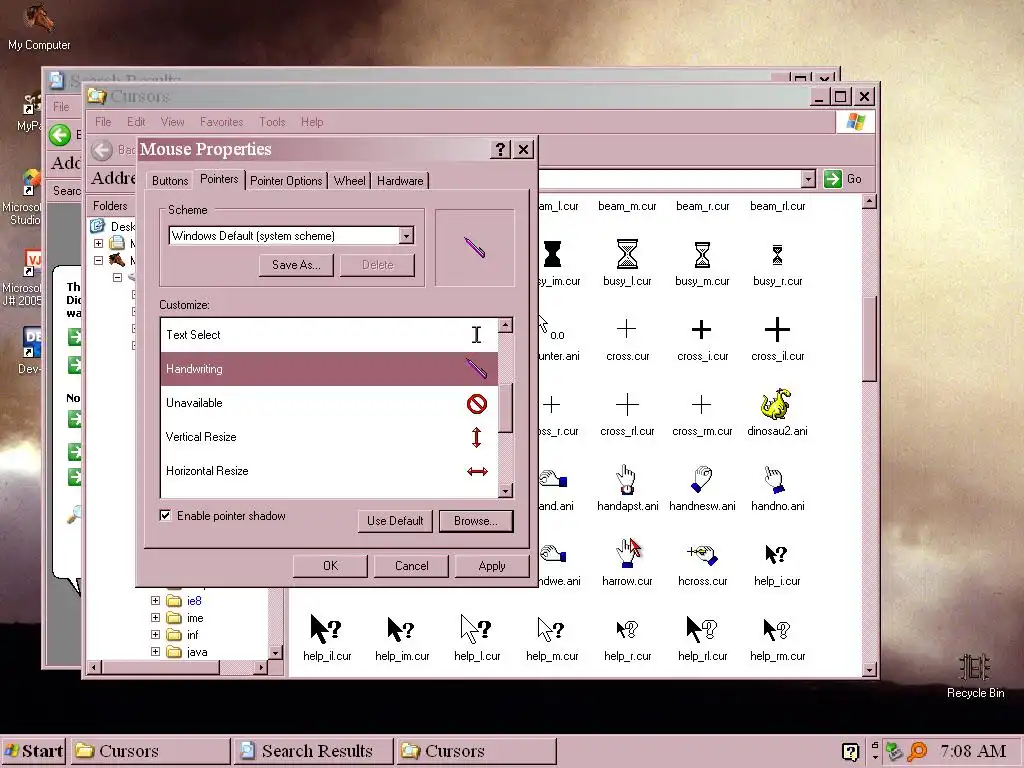Click the Use Default button

point(395,521)
